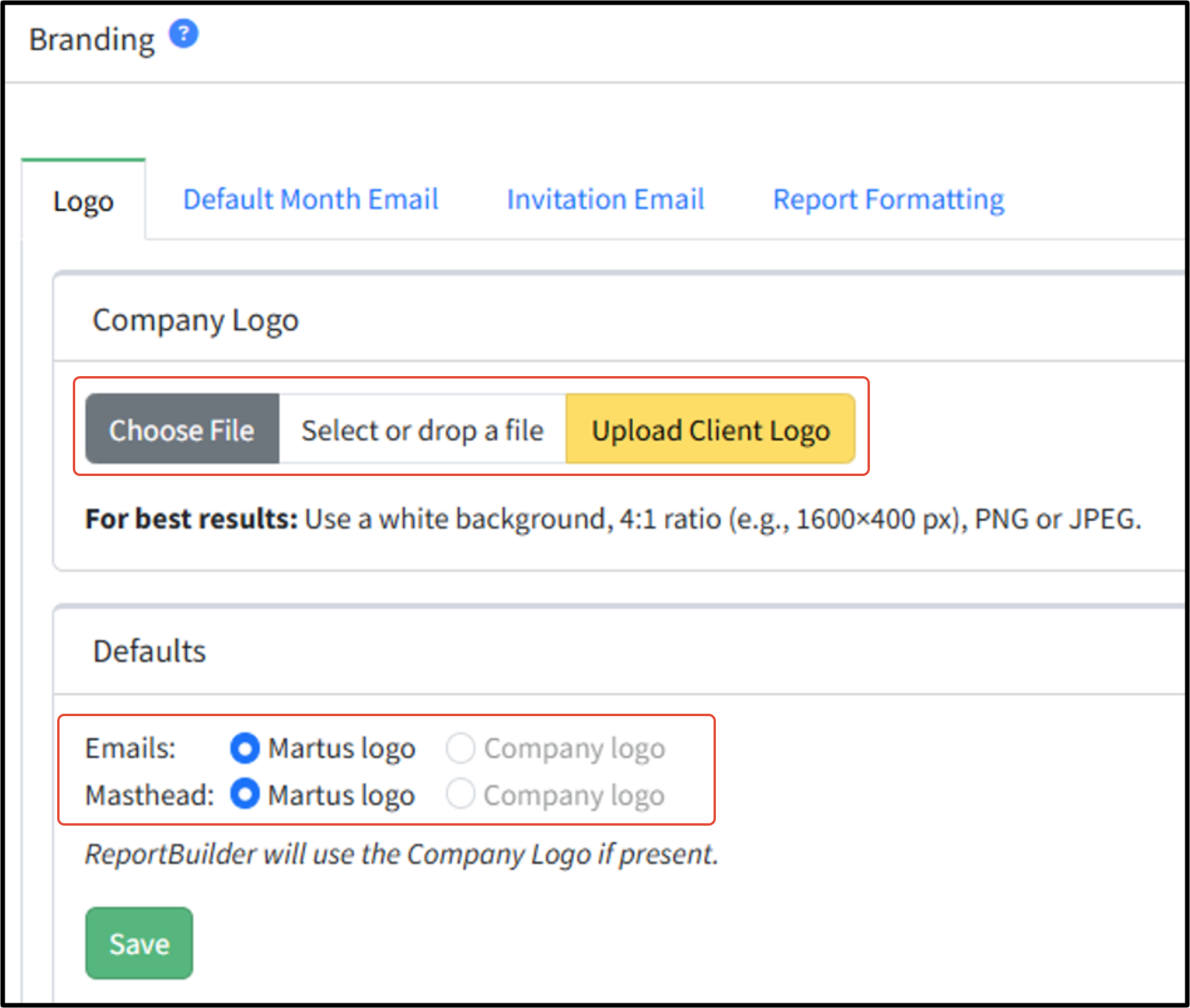
Task: Click the Upload Client Logo button
Action: (711, 429)
